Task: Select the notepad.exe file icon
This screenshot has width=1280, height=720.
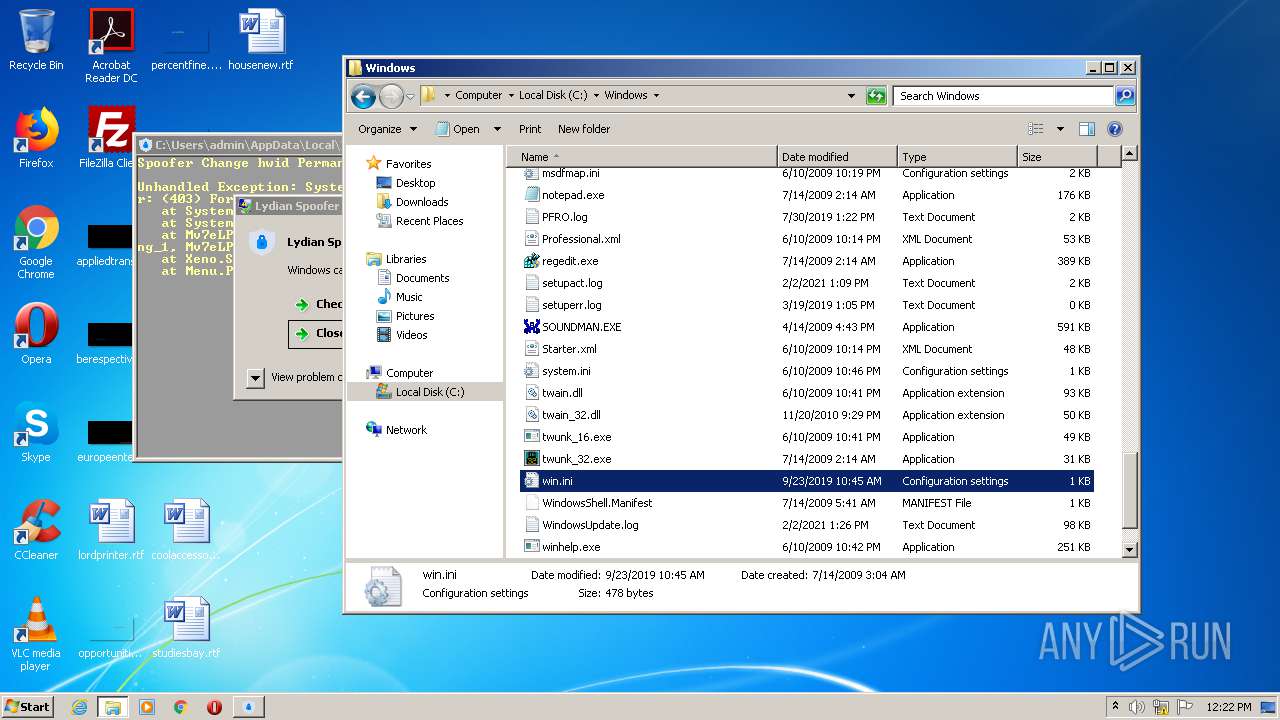Action: coord(532,195)
